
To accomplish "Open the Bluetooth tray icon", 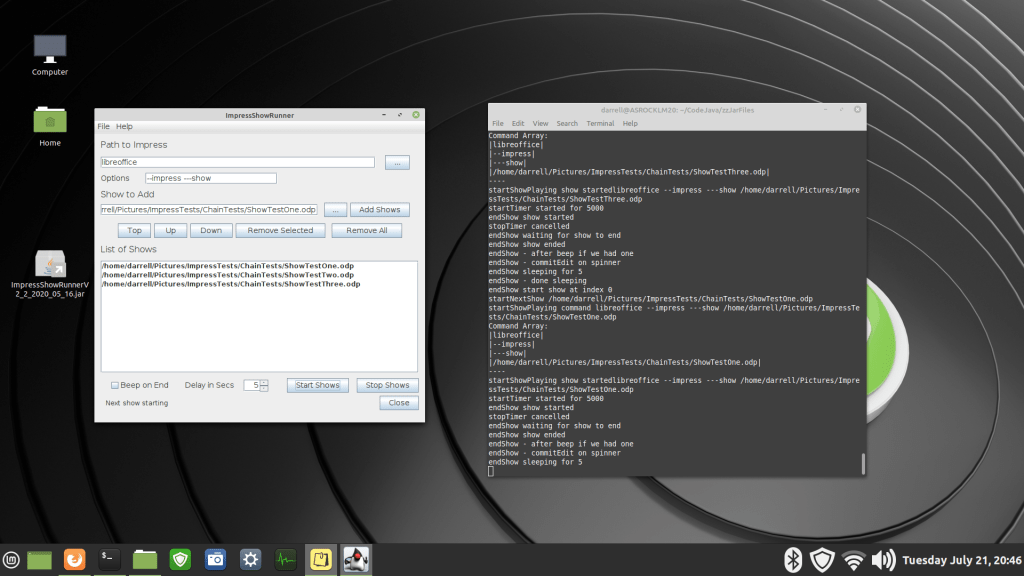I will coord(792,560).
